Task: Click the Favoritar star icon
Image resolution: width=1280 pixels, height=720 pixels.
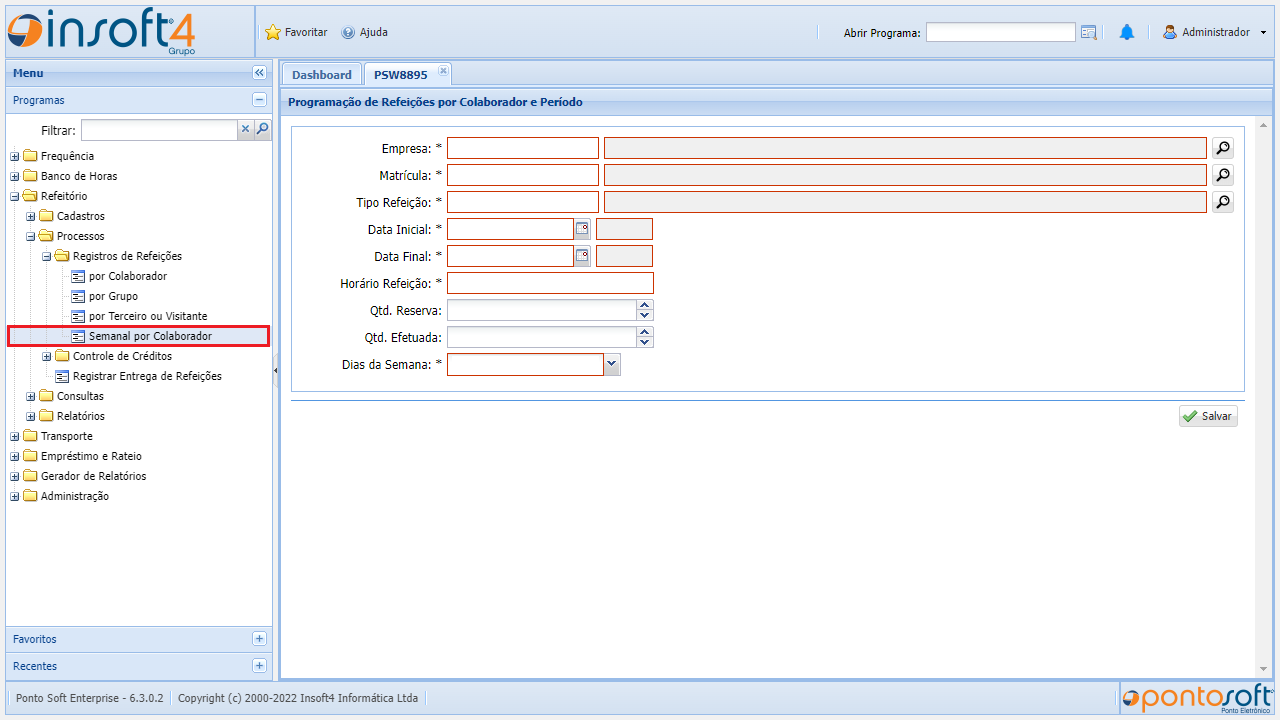Action: [x=273, y=33]
